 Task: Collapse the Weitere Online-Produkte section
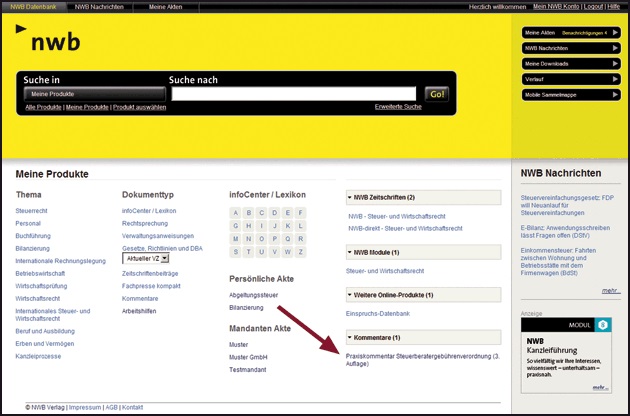350,295
